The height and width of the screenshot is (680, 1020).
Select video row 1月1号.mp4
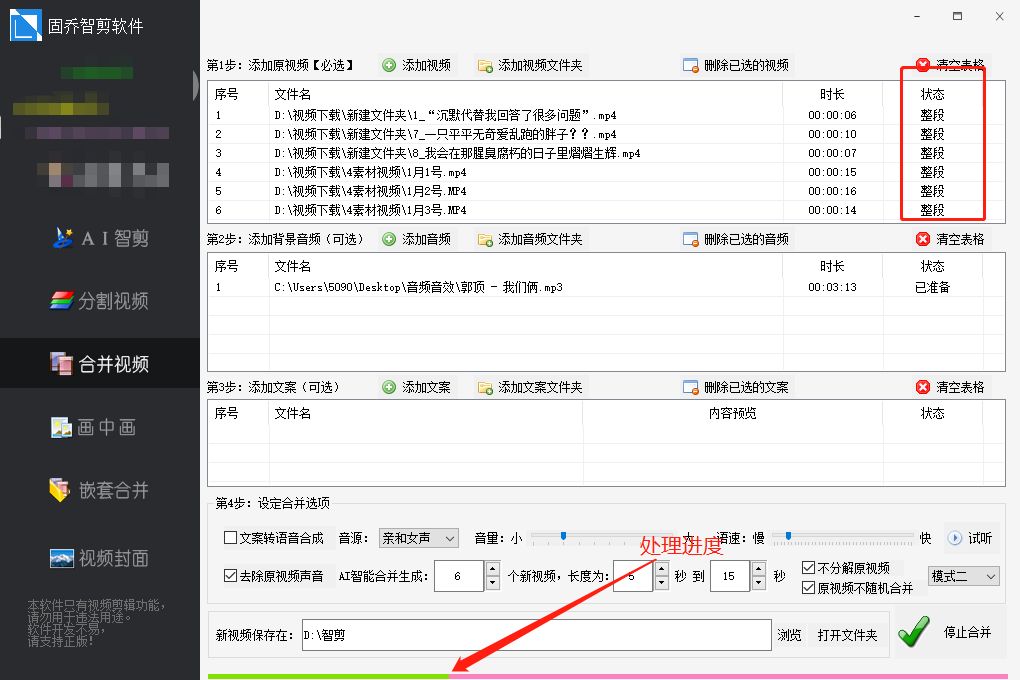(x=606, y=172)
